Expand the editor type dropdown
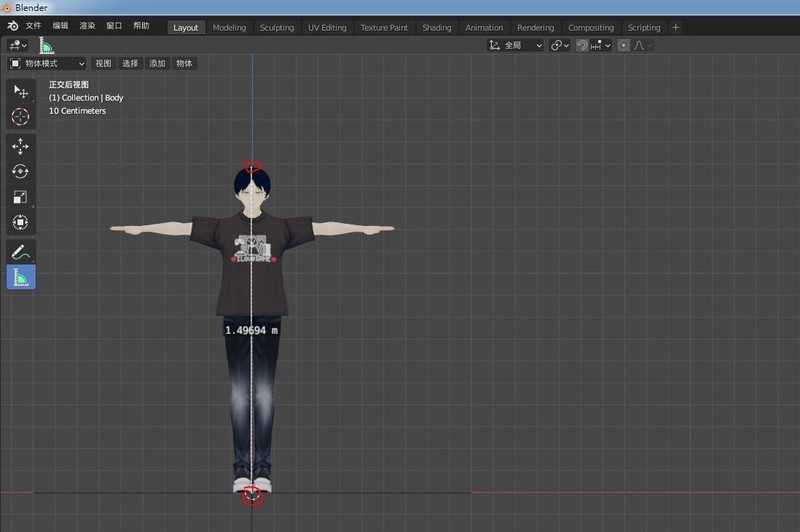800x532 pixels. 18,45
